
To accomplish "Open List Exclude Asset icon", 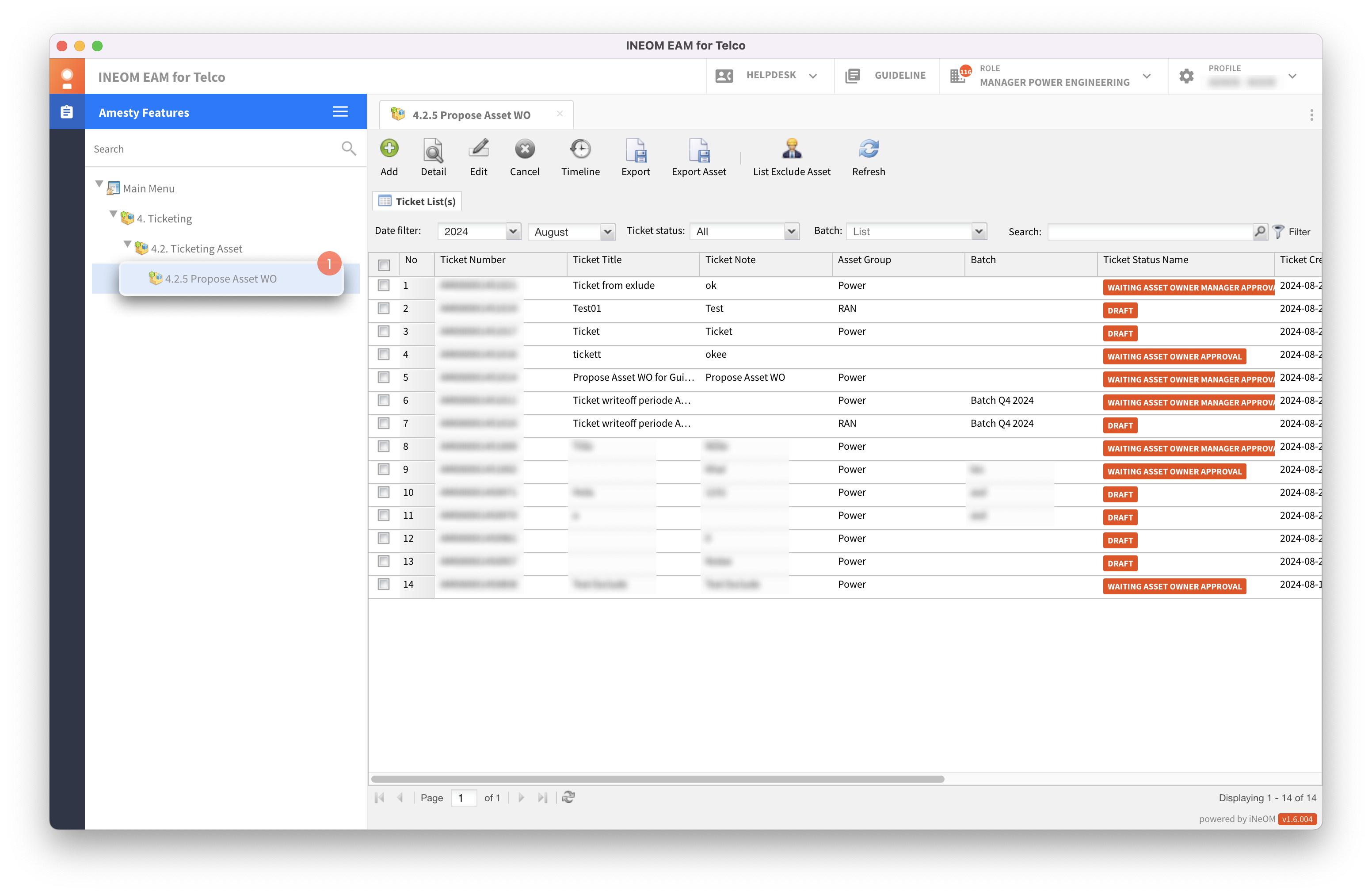I will pyautogui.click(x=792, y=149).
